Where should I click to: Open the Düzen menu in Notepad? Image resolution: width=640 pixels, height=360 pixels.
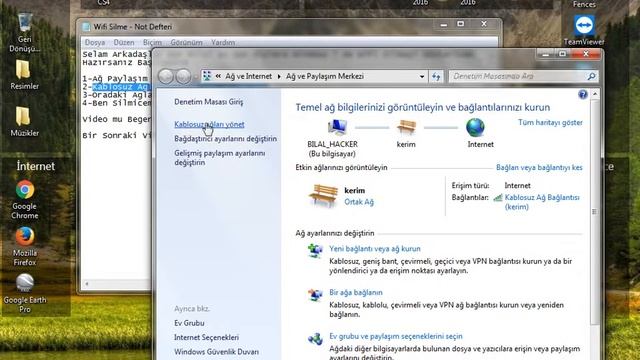coord(124,42)
